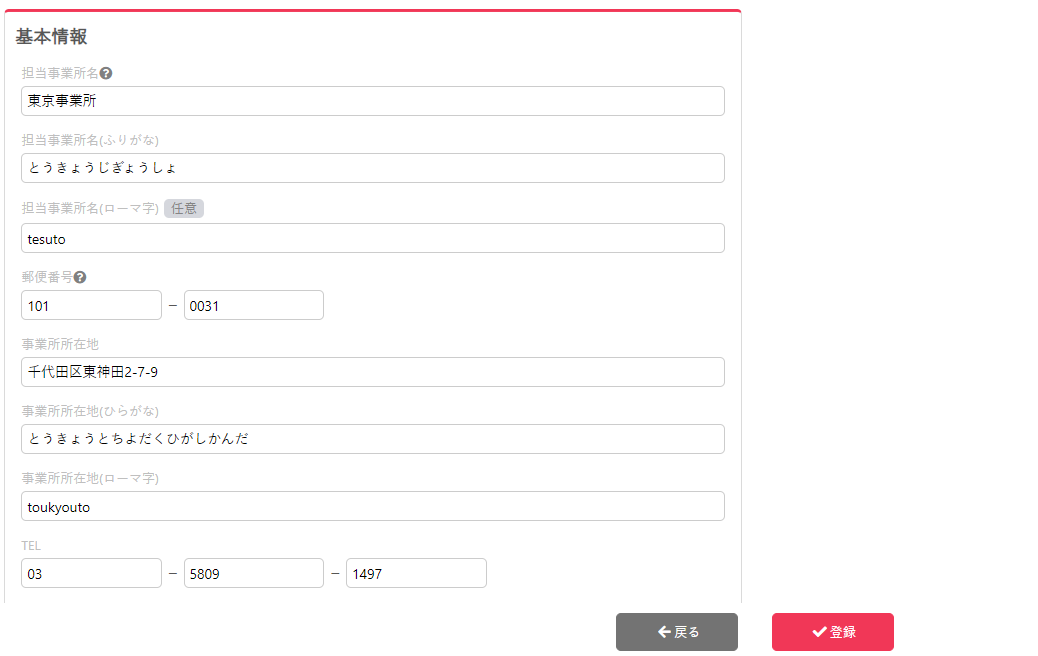Viewport: 1038px width, 656px height.
Task: Click the hiragana address field とうきょうとちよだくひがしかんだ
Action: point(372,439)
